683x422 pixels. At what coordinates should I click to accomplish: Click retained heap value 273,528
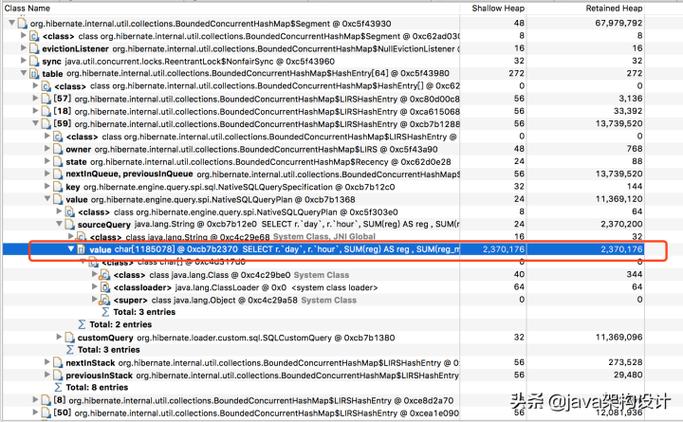tap(626, 362)
